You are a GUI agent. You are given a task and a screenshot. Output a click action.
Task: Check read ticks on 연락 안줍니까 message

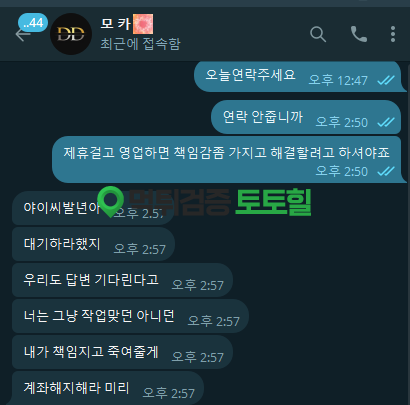pos(386,122)
